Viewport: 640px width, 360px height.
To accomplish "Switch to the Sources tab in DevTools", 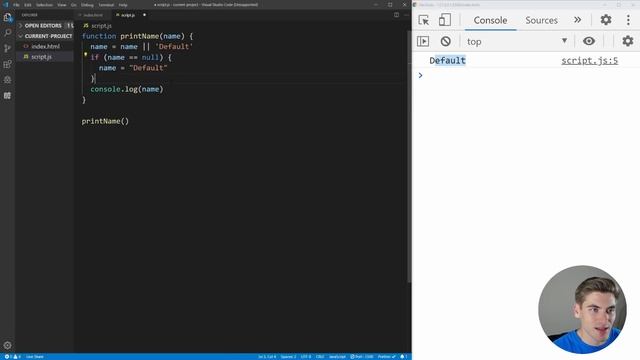I will point(541,20).
